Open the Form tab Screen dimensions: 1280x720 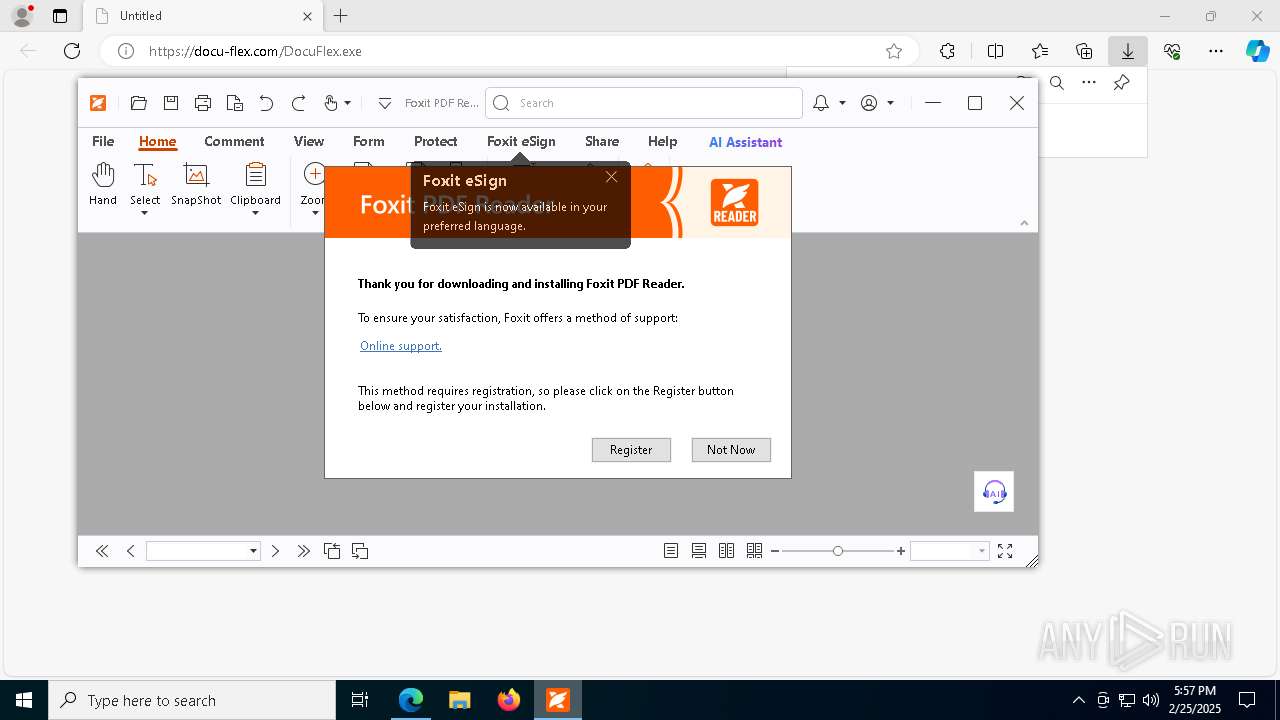369,141
